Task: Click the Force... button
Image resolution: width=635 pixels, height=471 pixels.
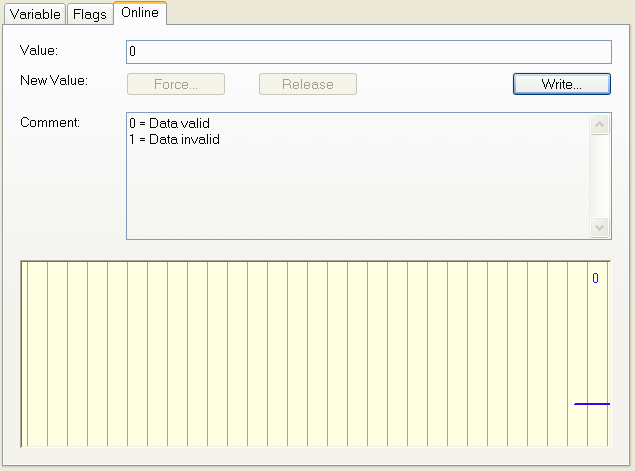Action: coord(176,84)
